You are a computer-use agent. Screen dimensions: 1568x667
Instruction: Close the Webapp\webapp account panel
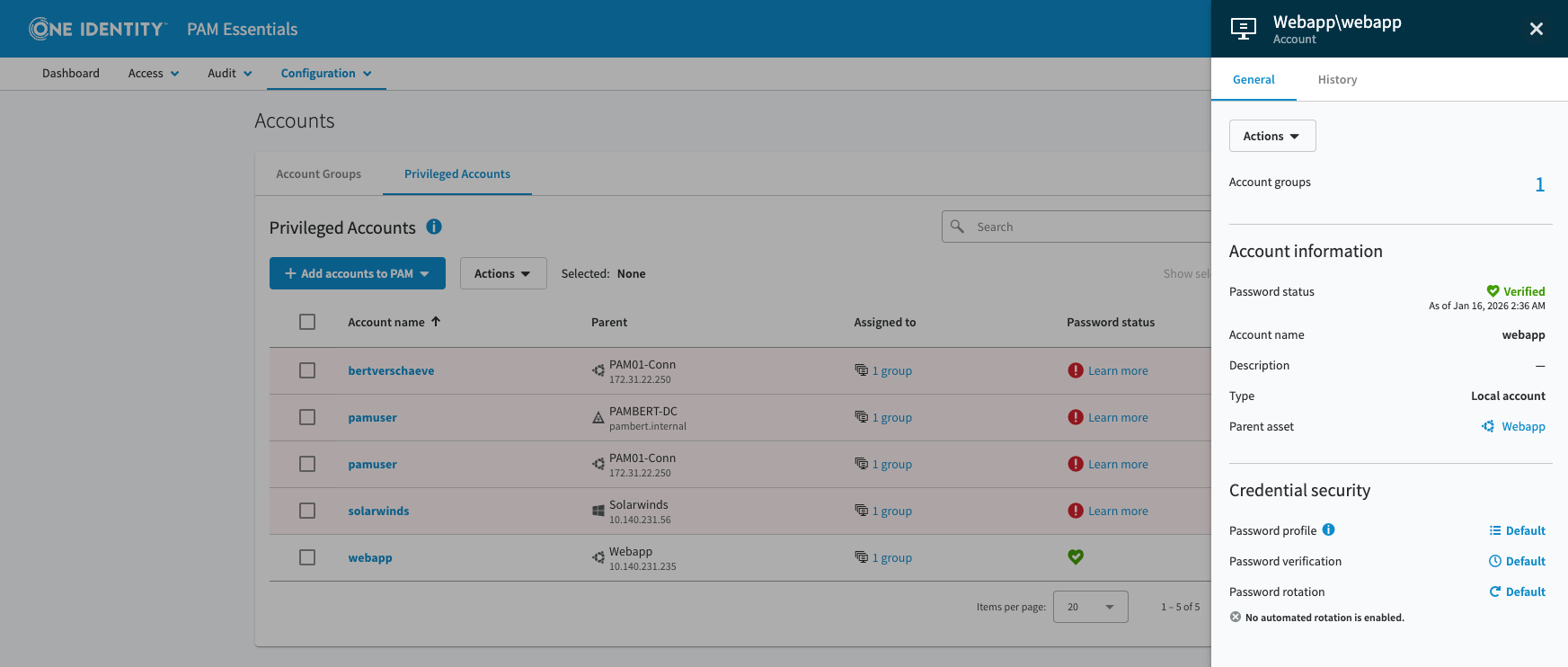coord(1536,29)
